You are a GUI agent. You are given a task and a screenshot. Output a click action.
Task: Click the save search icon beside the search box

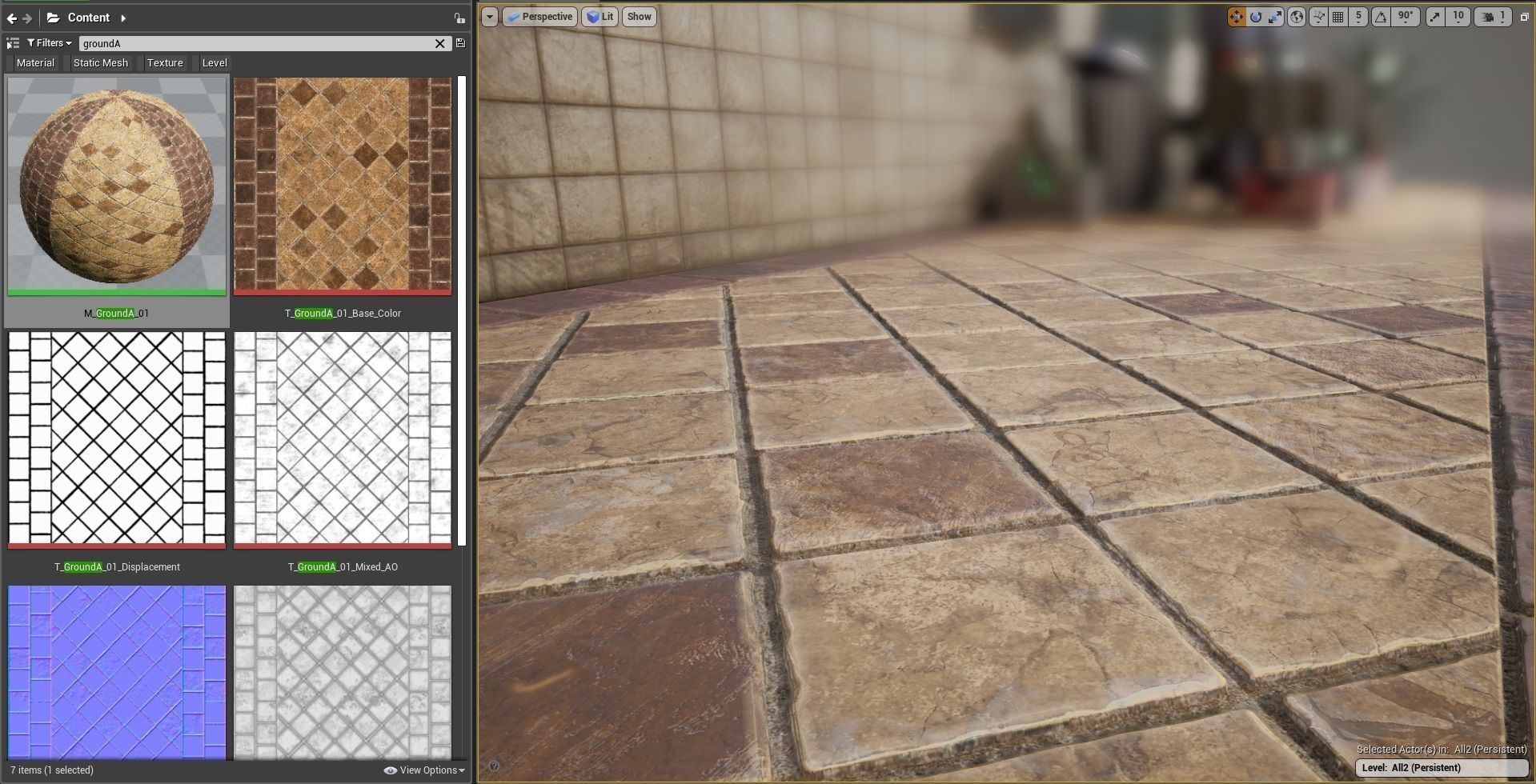pyautogui.click(x=462, y=43)
